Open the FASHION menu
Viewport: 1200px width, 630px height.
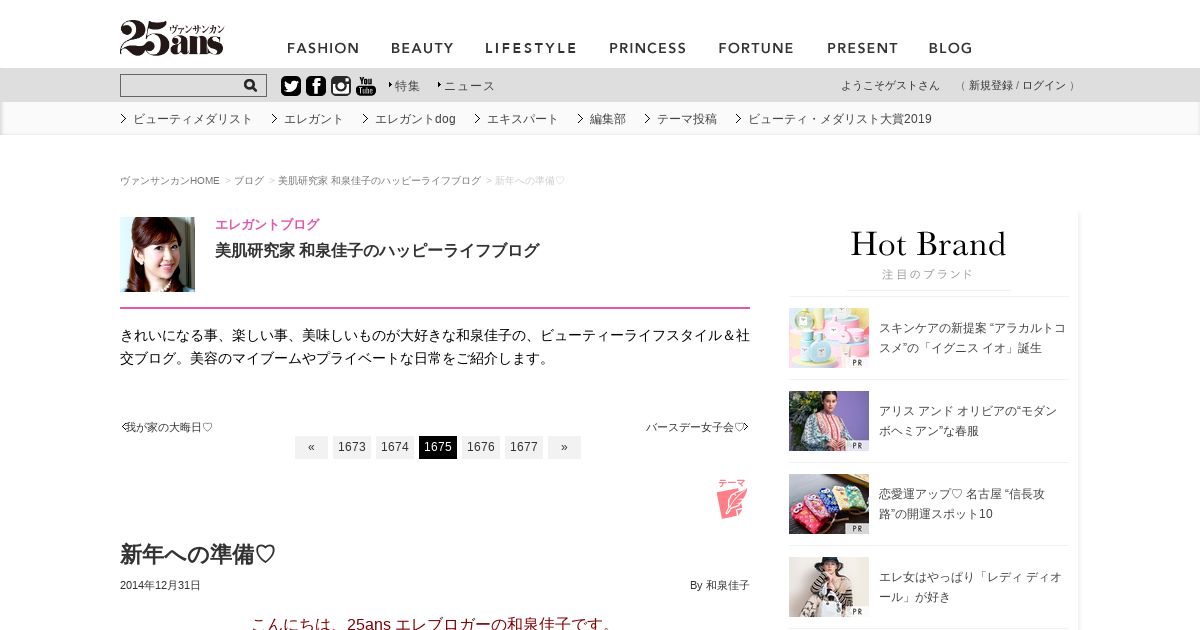pos(323,48)
